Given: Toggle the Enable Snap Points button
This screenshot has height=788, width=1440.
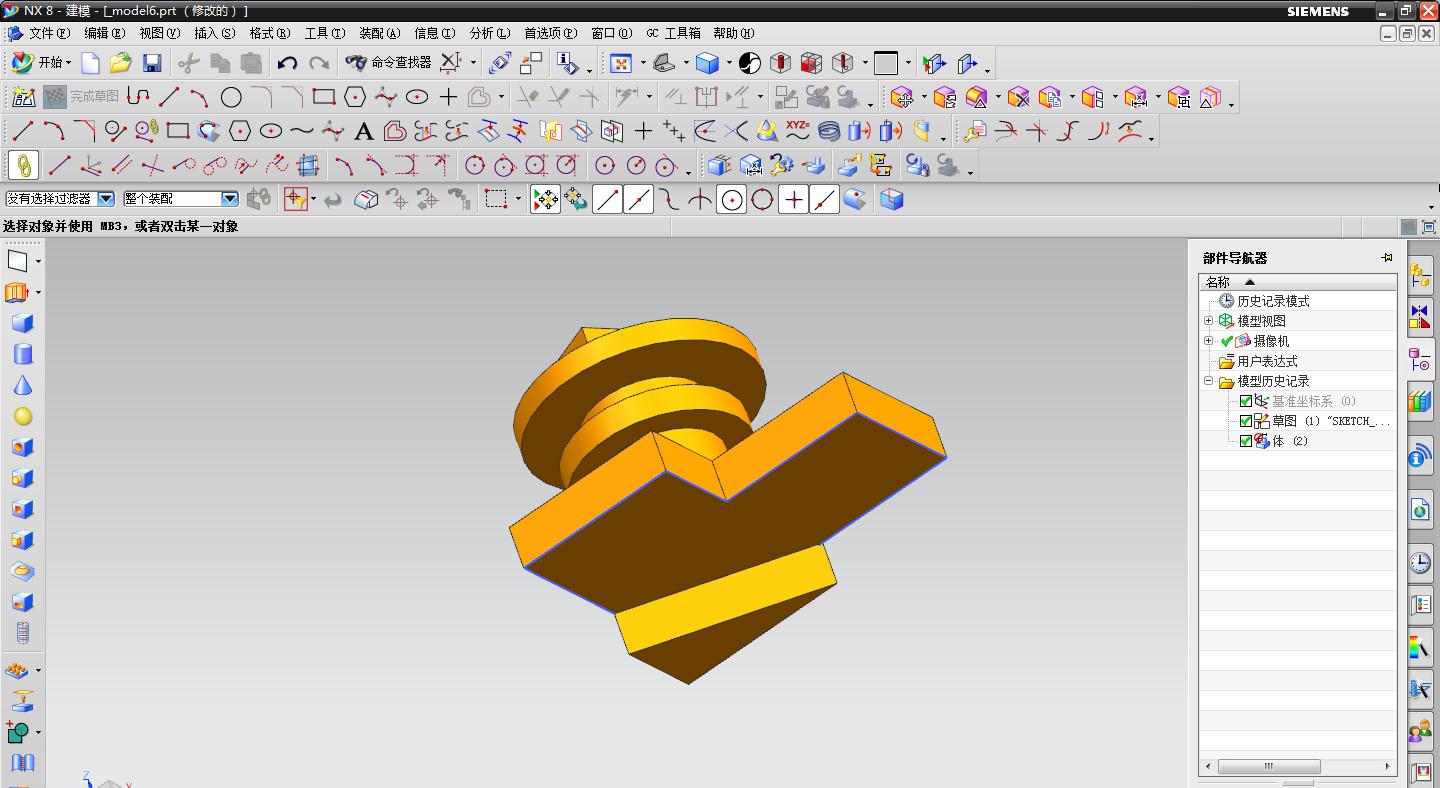Looking at the screenshot, I should coord(545,199).
